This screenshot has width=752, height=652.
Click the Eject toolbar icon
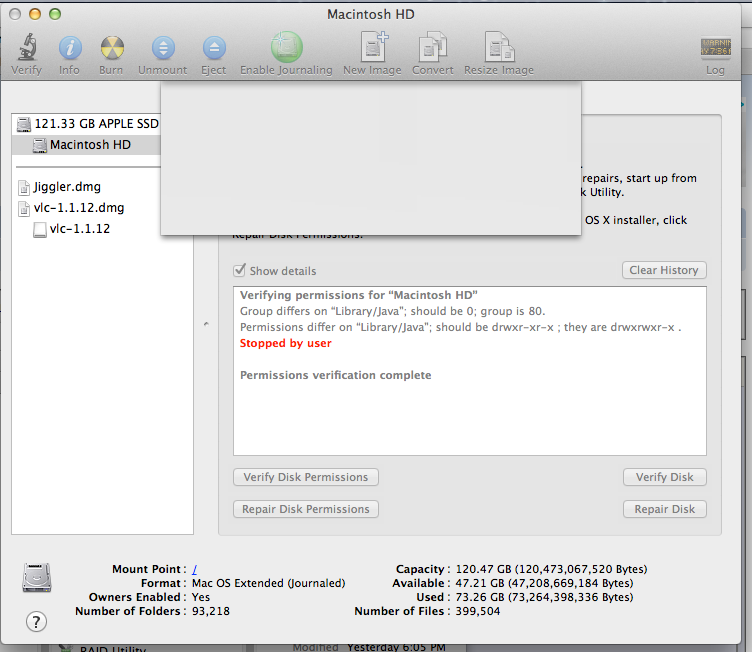coord(214,48)
